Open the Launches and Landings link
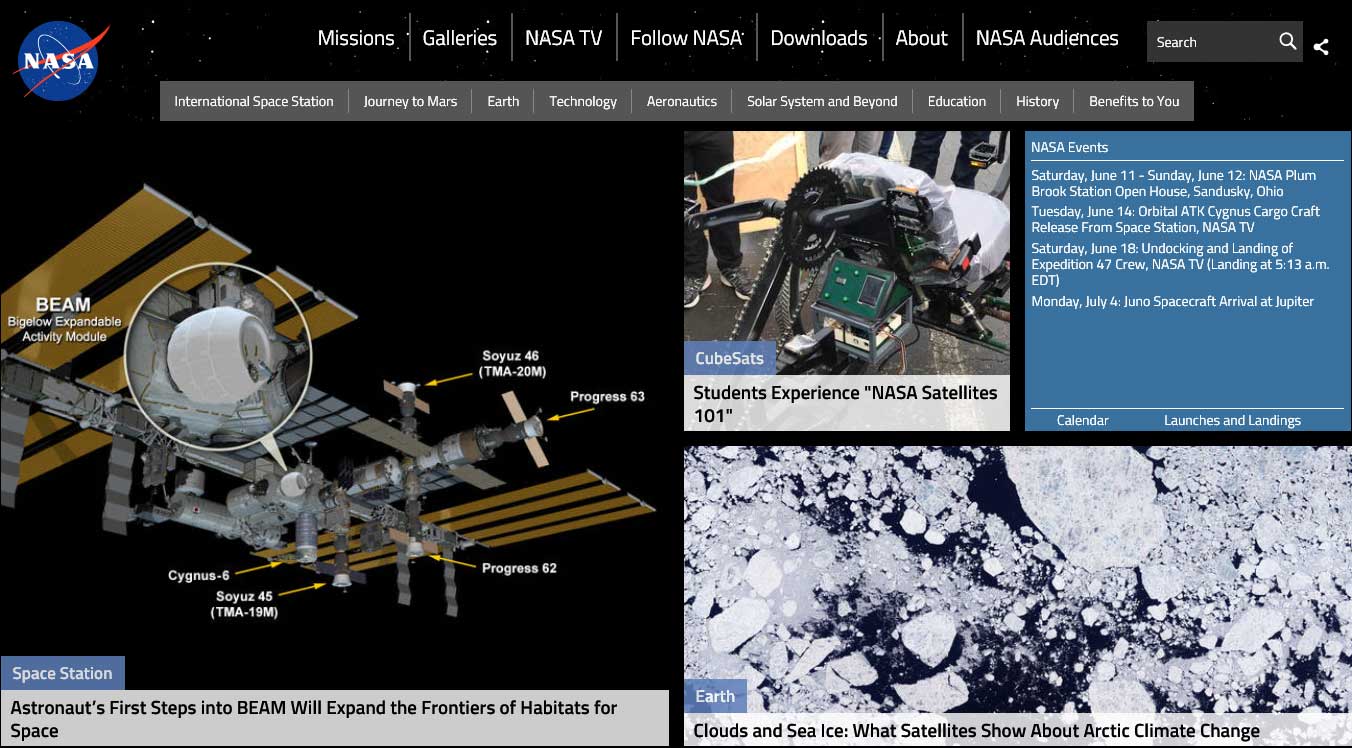The width and height of the screenshot is (1352, 748). pos(1232,420)
